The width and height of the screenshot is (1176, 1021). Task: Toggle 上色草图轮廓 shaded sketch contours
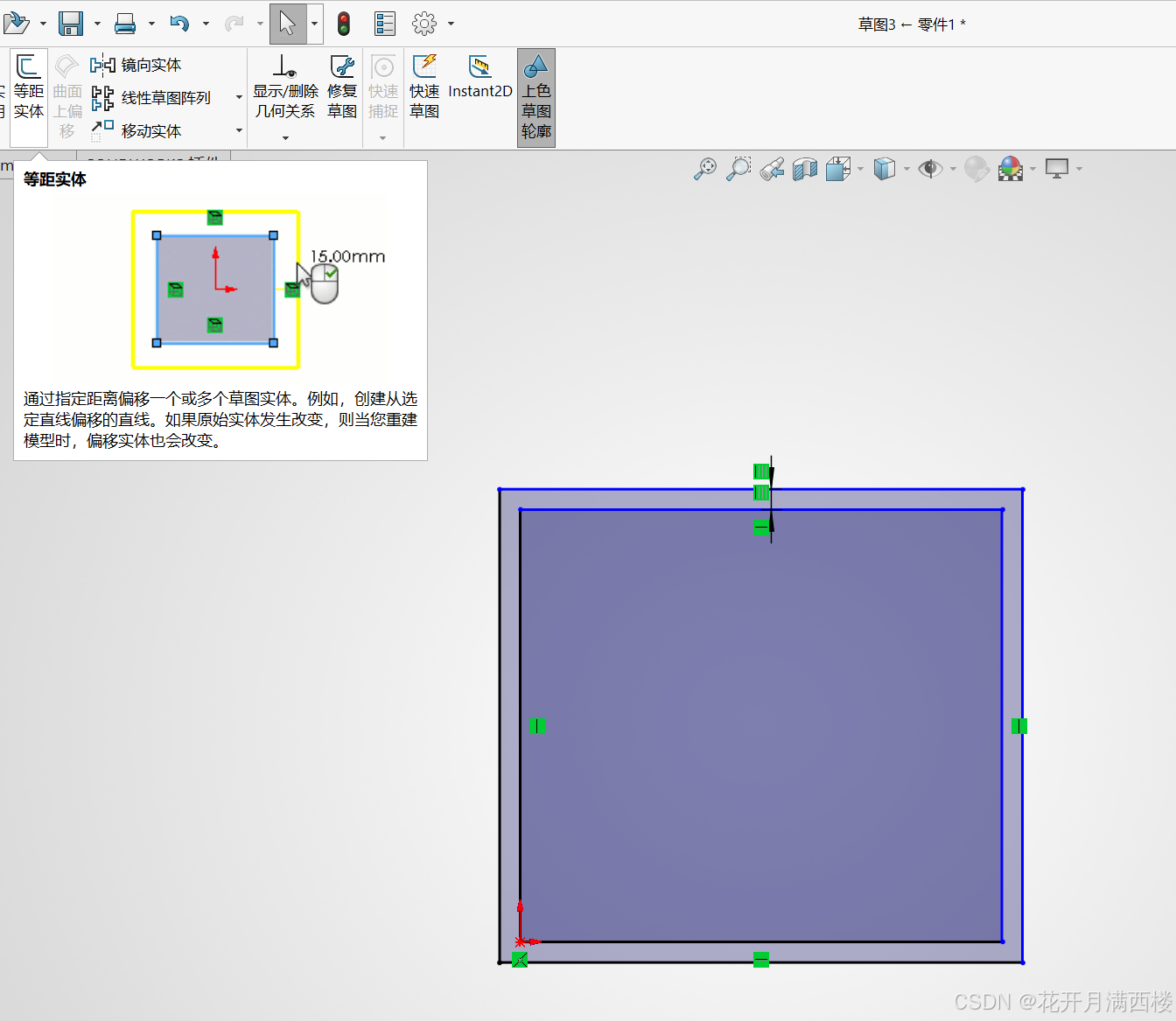(x=536, y=97)
